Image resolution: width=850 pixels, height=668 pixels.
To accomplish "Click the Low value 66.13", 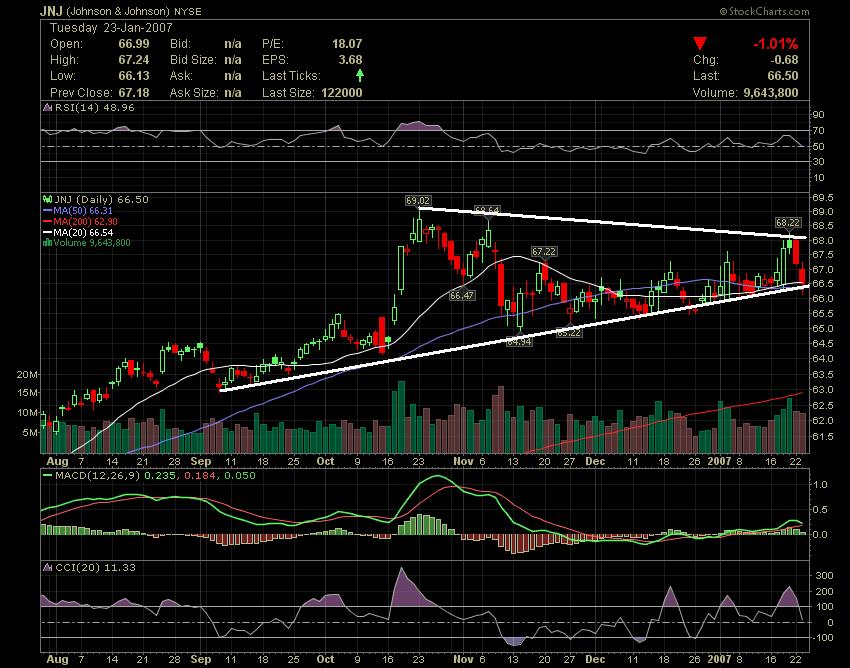I will coord(134,76).
